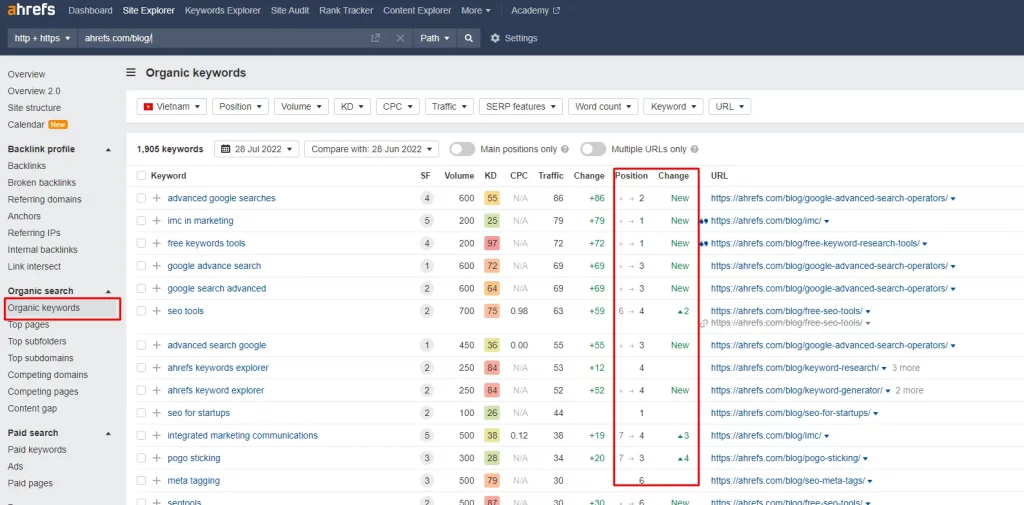The width and height of the screenshot is (1024, 505).
Task: Open Top pages in sidebar
Action: tap(27, 324)
